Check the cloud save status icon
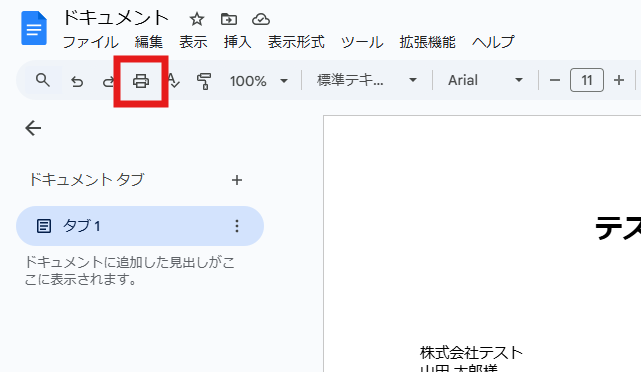Image resolution: width=641 pixels, height=372 pixels. coord(261,19)
